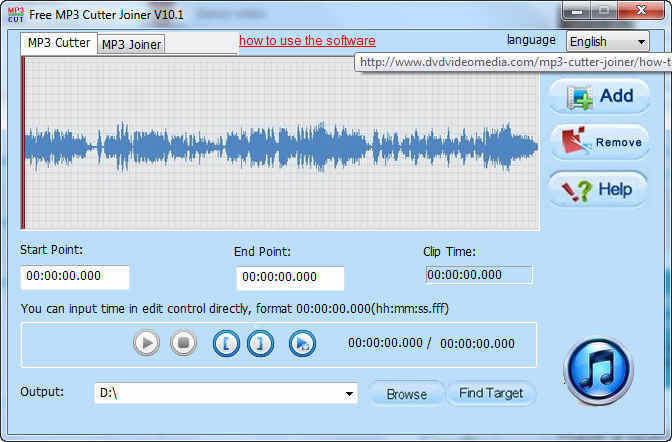Remove the loaded file with Remove button

click(x=599, y=142)
